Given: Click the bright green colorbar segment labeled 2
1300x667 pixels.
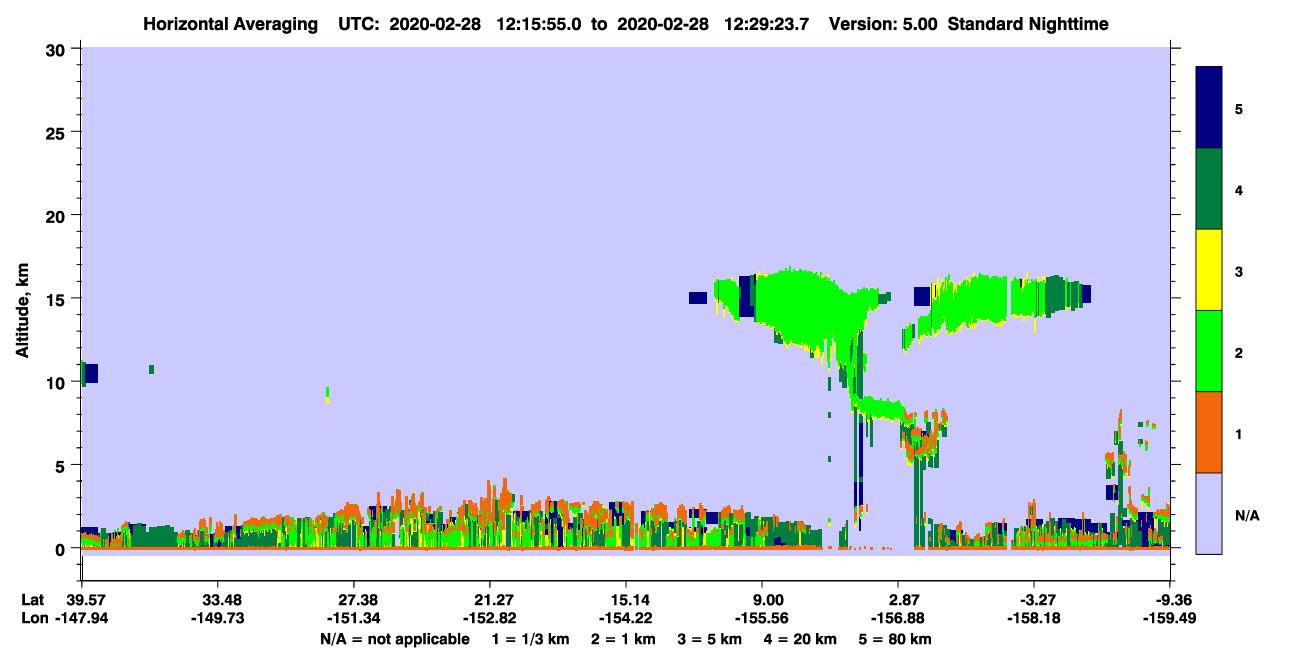Looking at the screenshot, I should point(1209,351).
